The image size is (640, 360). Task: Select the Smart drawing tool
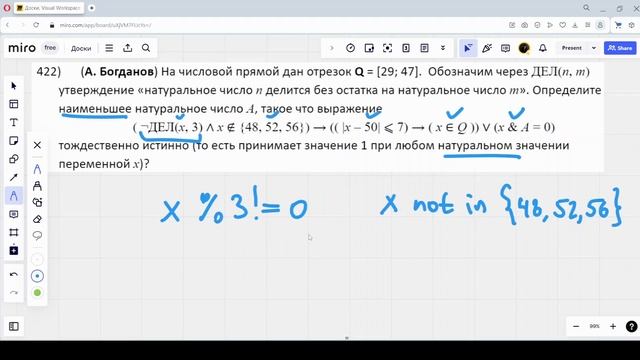coord(37,202)
